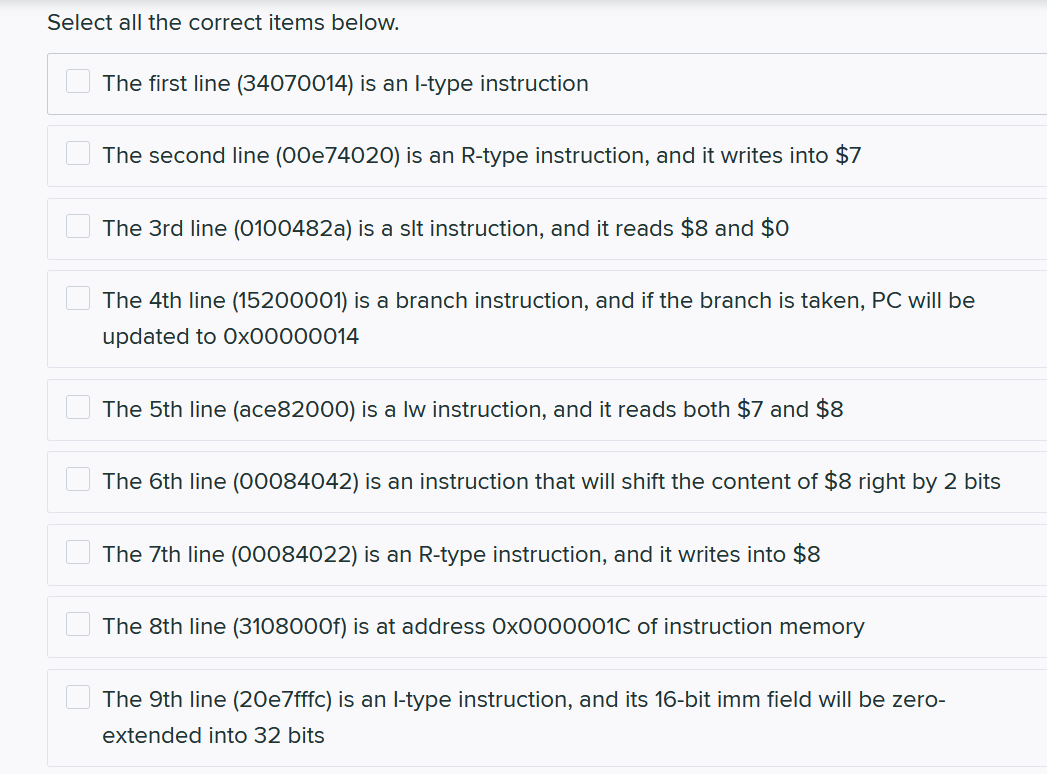The image size is (1047, 774).
Task: Check the box for the 7th line (00084022) statement
Action: pos(77,550)
